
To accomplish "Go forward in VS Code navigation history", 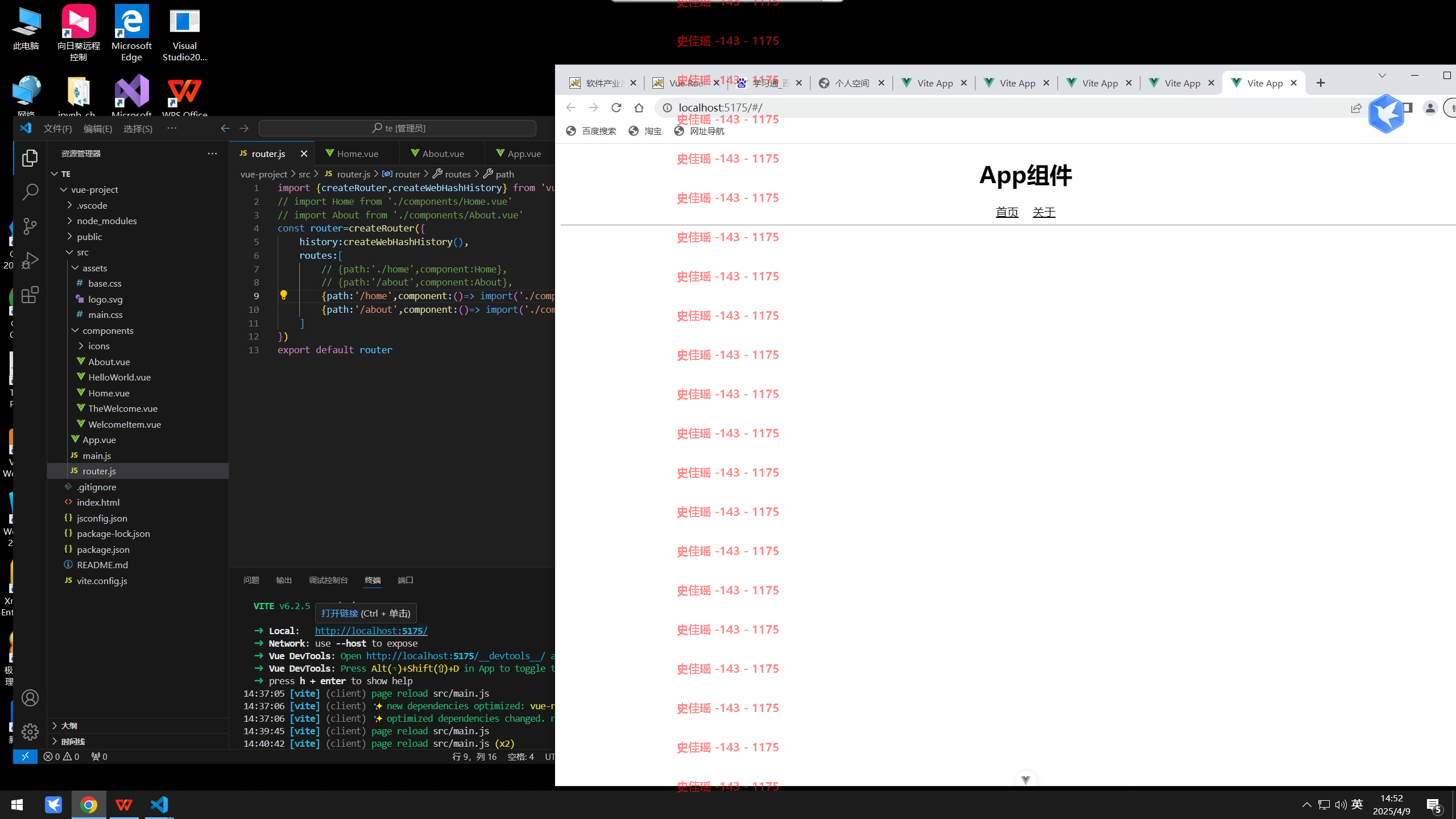I will coord(244,129).
